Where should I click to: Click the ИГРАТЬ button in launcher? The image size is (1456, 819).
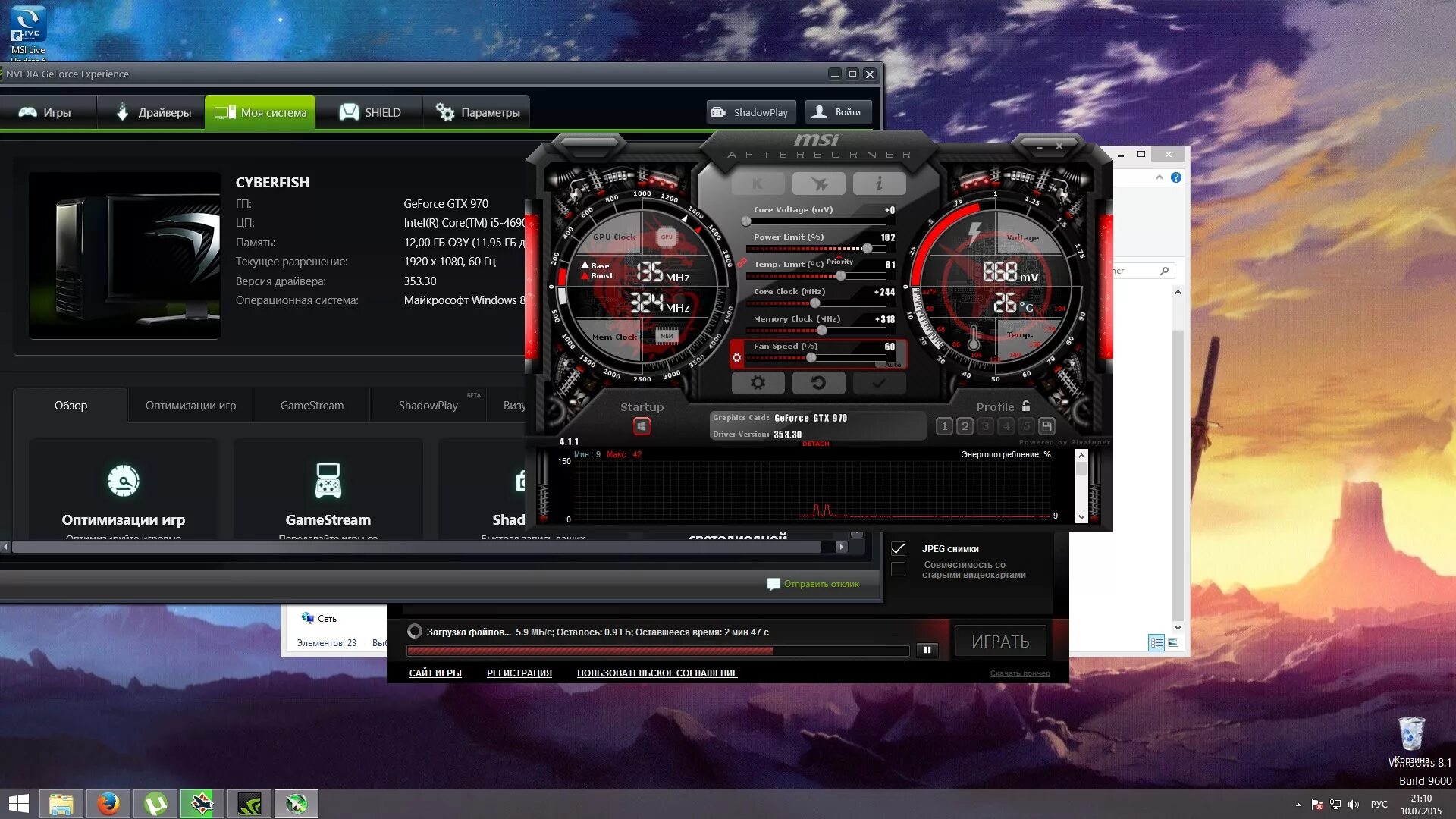[1000, 642]
